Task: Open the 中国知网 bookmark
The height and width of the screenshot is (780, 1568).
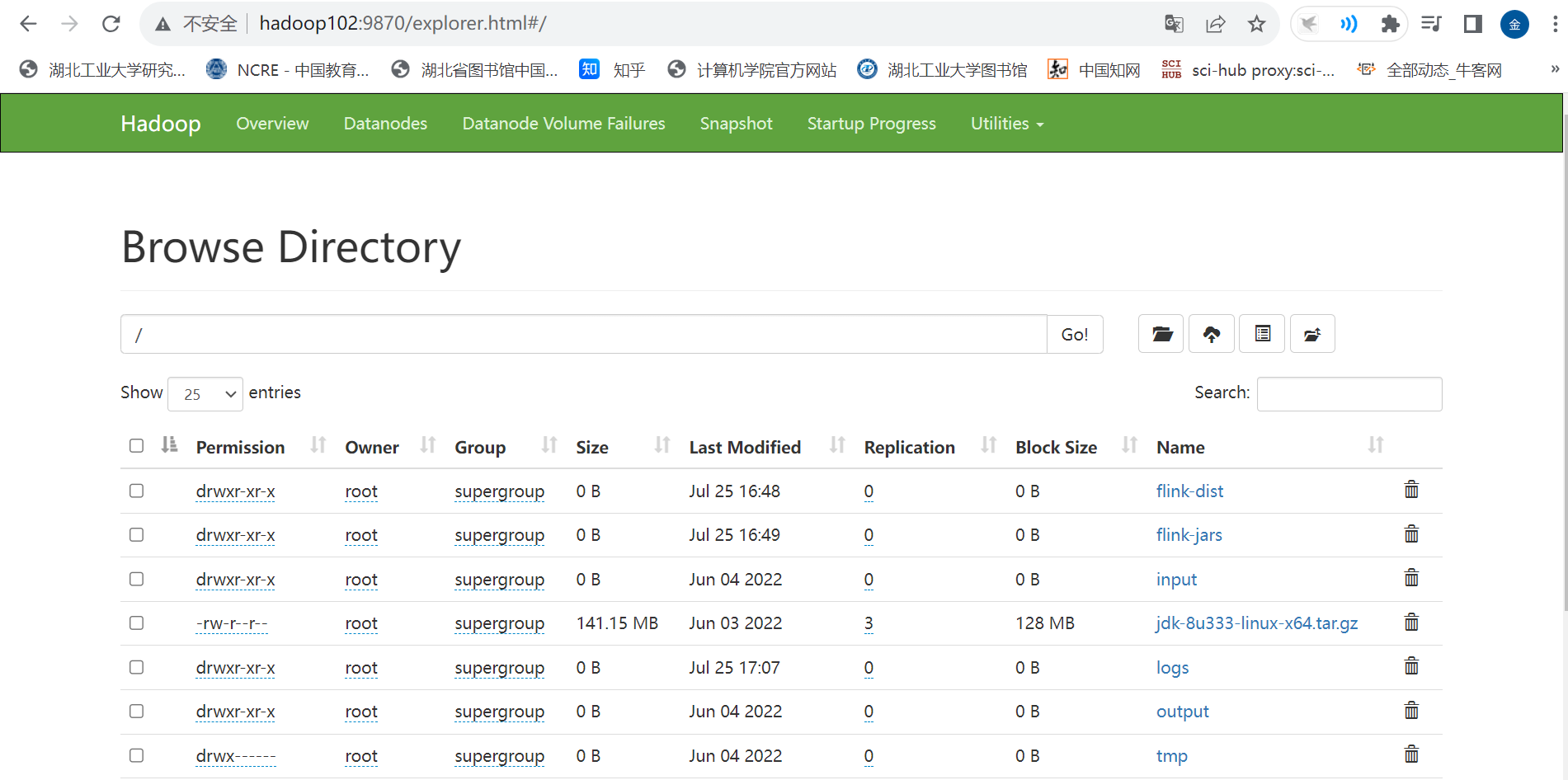Action: point(1094,70)
